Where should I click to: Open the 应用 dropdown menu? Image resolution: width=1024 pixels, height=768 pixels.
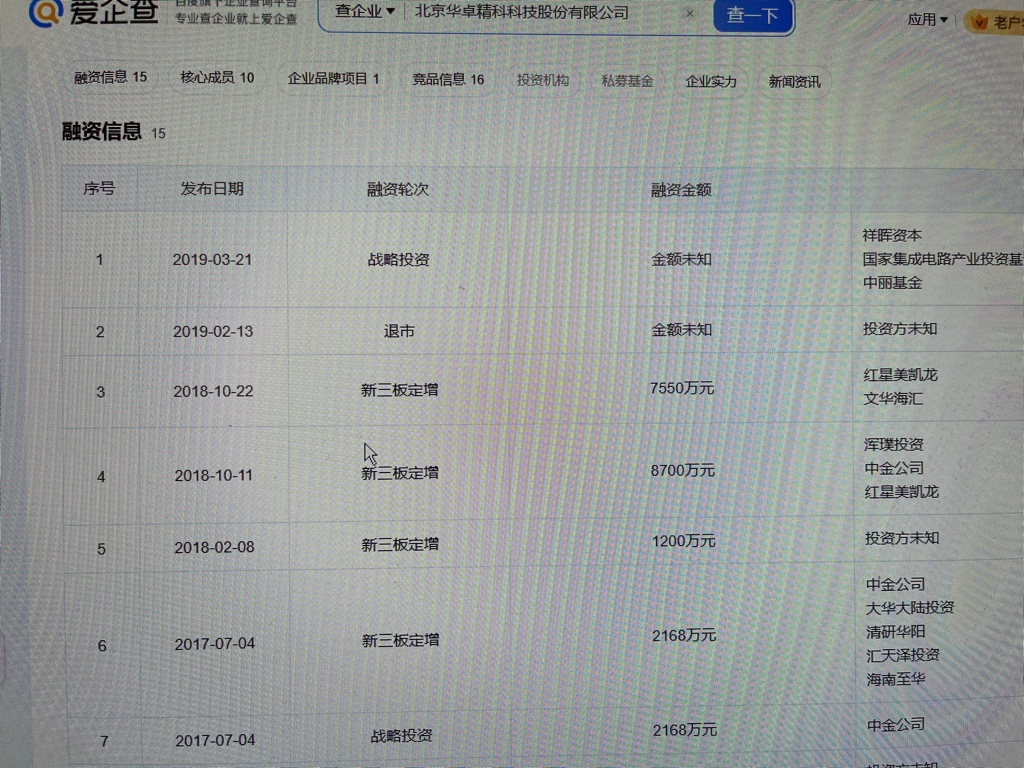927,20
